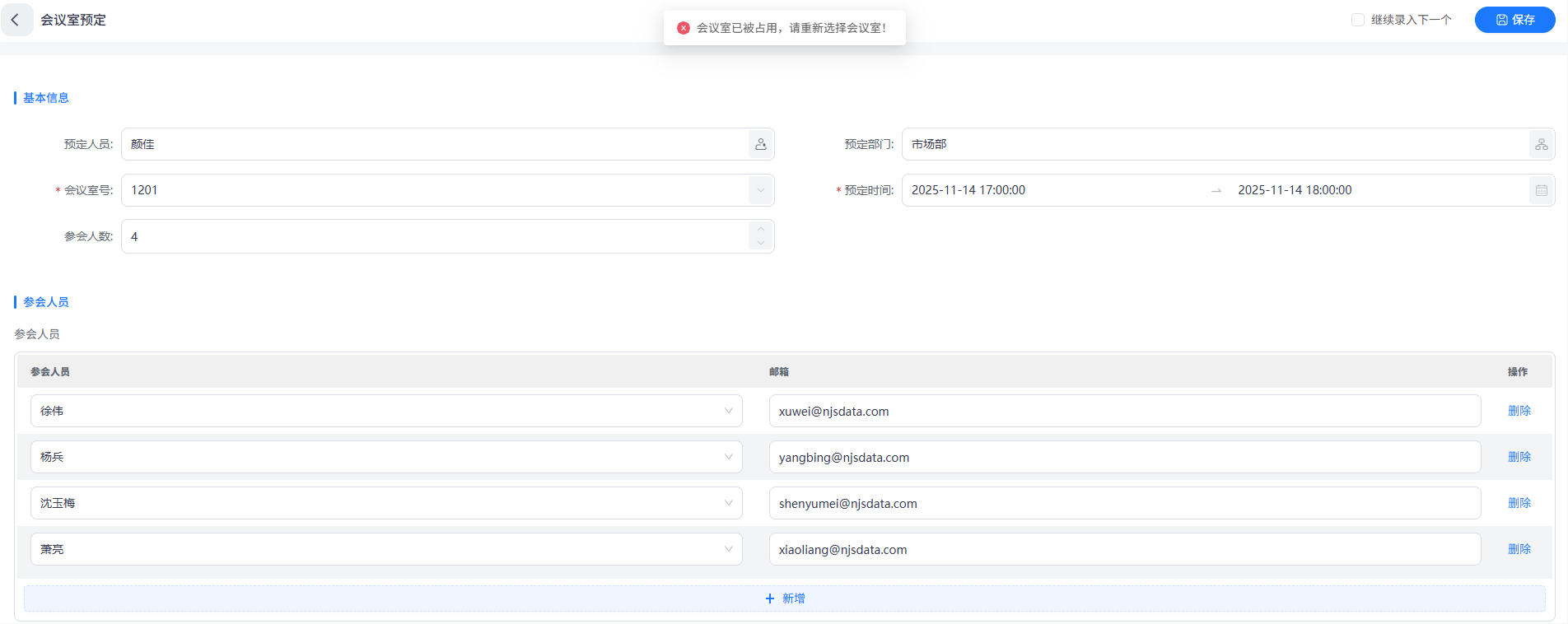
Task: Delete the 徐伟 attendee row
Action: click(1519, 411)
